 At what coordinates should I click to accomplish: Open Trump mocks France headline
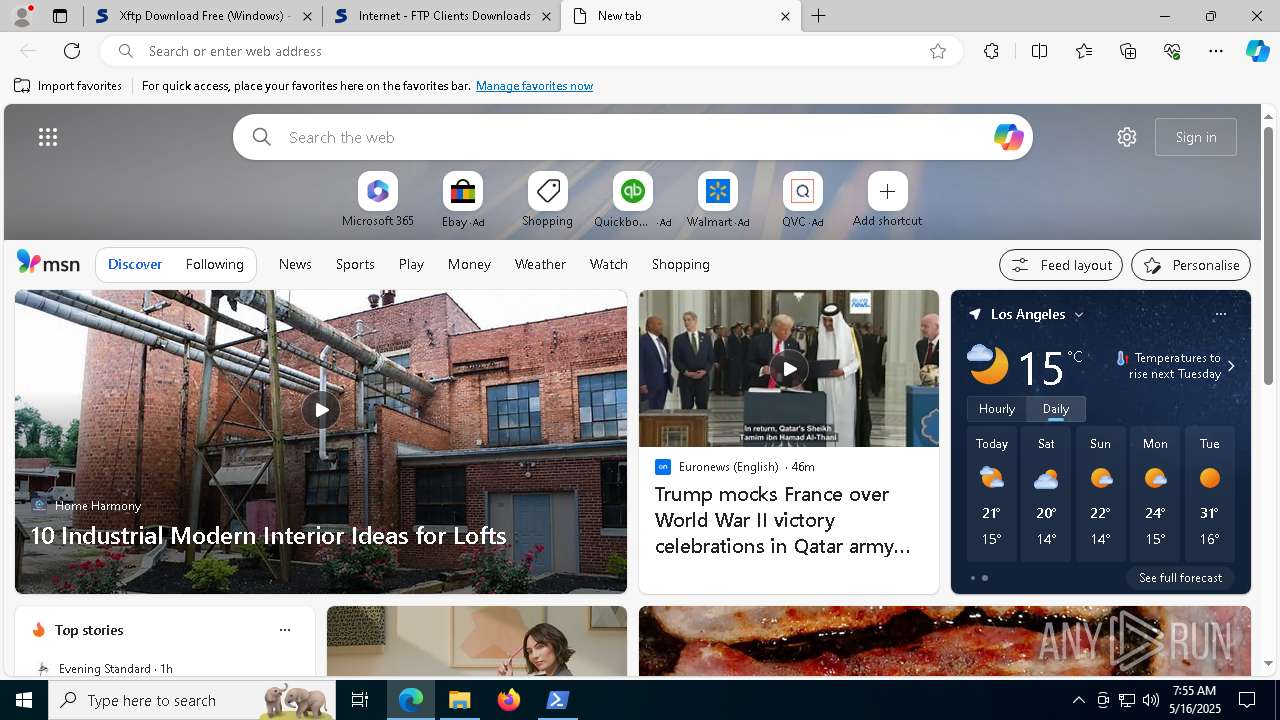(783, 520)
